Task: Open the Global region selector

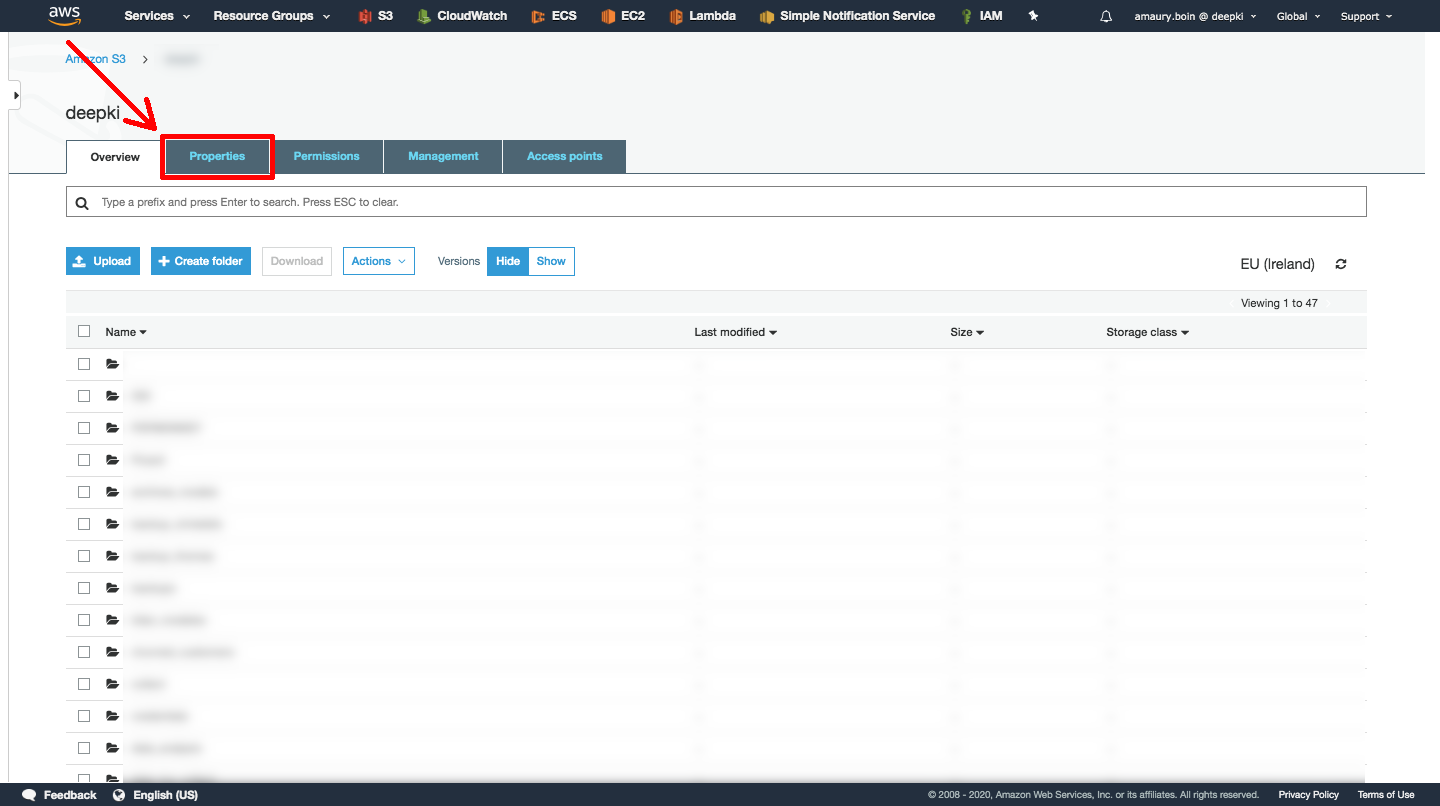Action: pos(1298,16)
